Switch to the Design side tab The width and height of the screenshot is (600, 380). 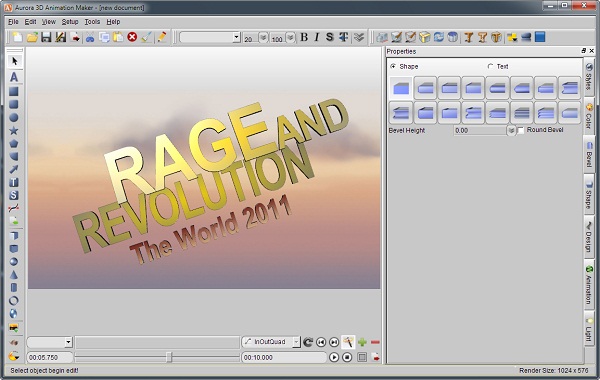[589, 237]
